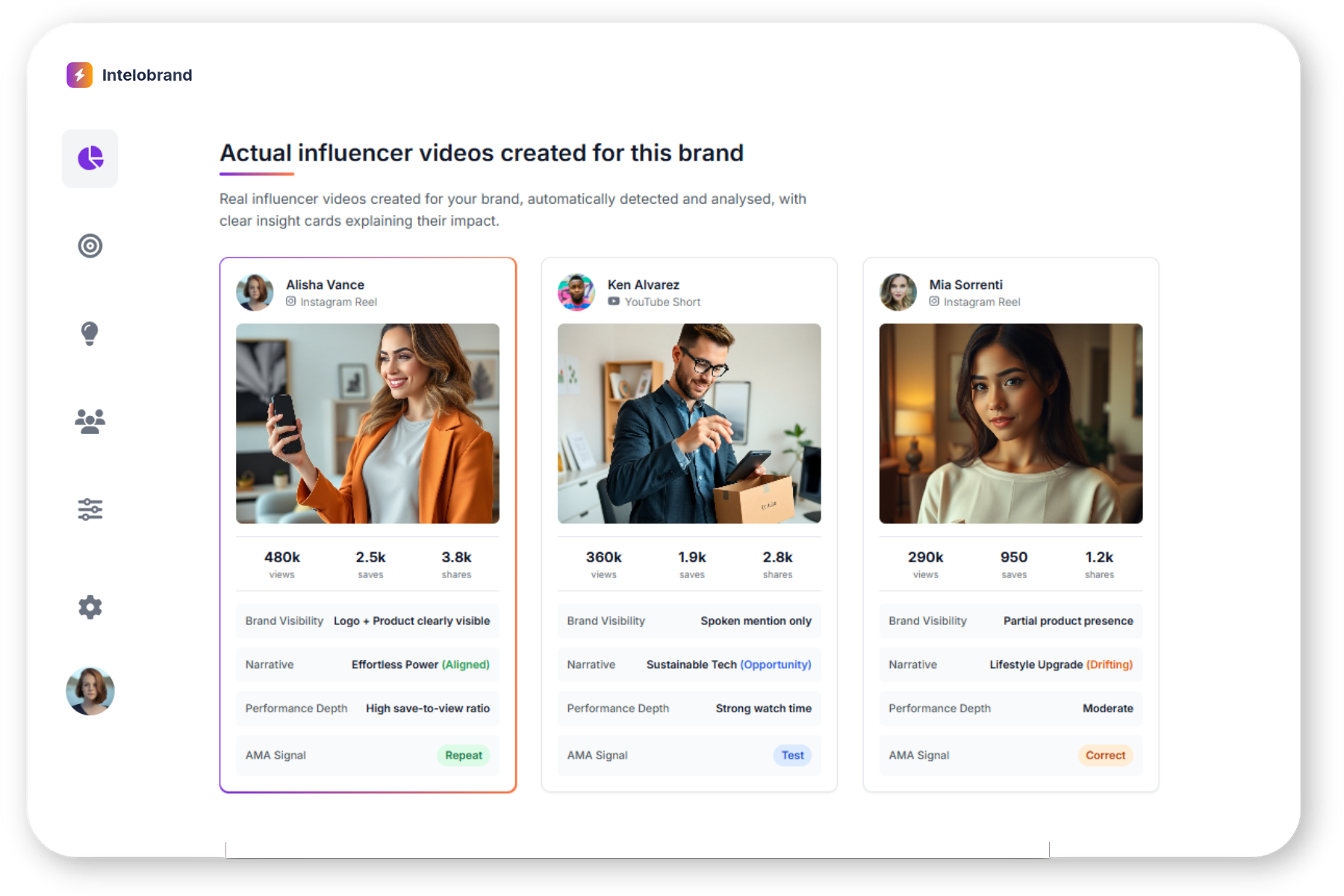Image resolution: width=1344 pixels, height=896 pixels.
Task: Open Mia Sorrenti's video thumbnail
Action: click(1010, 423)
